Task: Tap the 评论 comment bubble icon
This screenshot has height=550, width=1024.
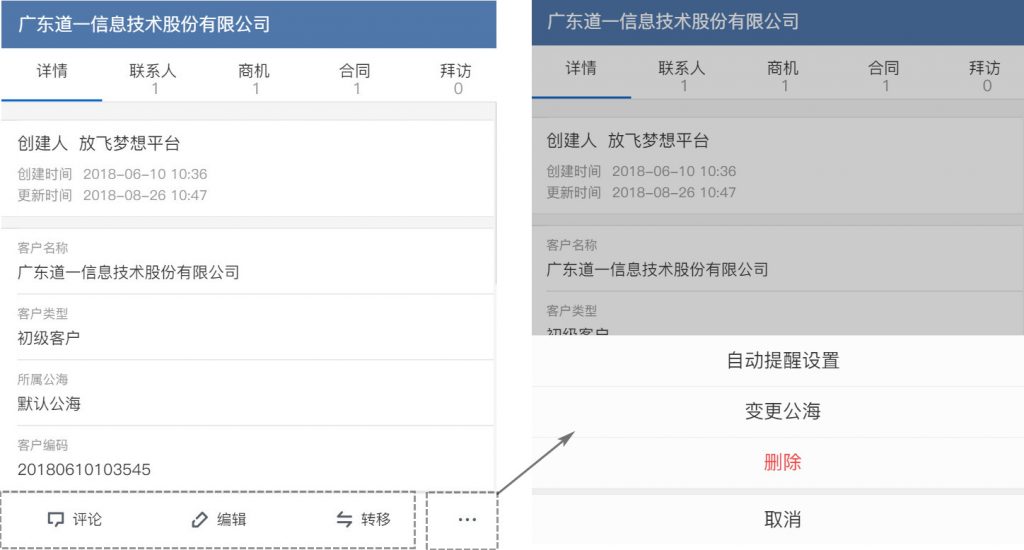Action: (56, 520)
